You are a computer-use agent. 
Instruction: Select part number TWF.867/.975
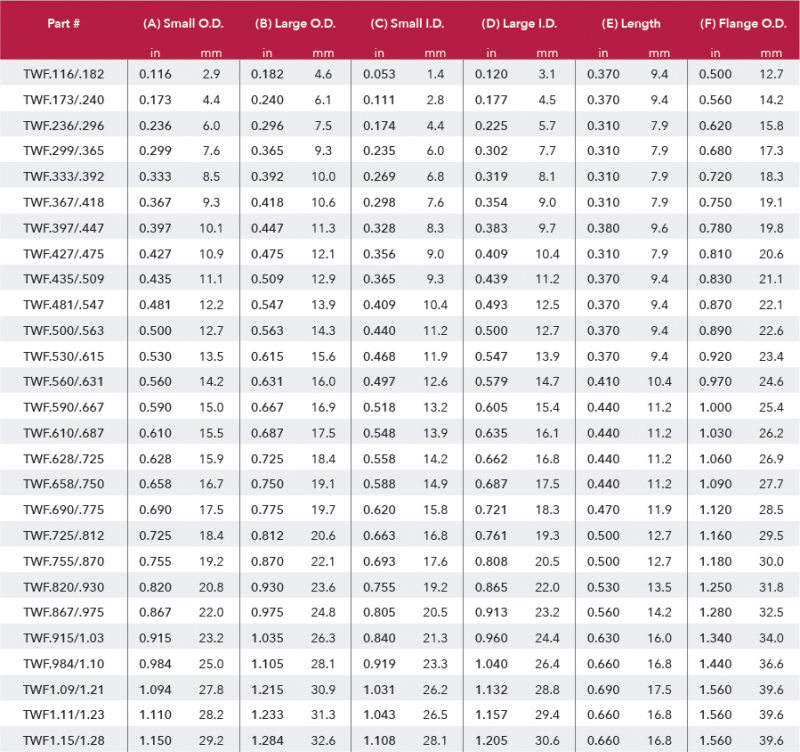pos(63,612)
